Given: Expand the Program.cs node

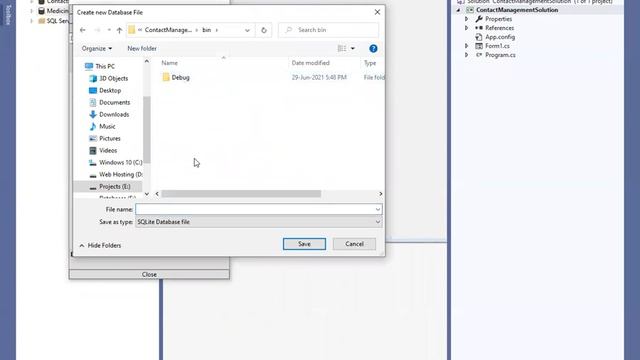Looking at the screenshot, I should (467, 55).
